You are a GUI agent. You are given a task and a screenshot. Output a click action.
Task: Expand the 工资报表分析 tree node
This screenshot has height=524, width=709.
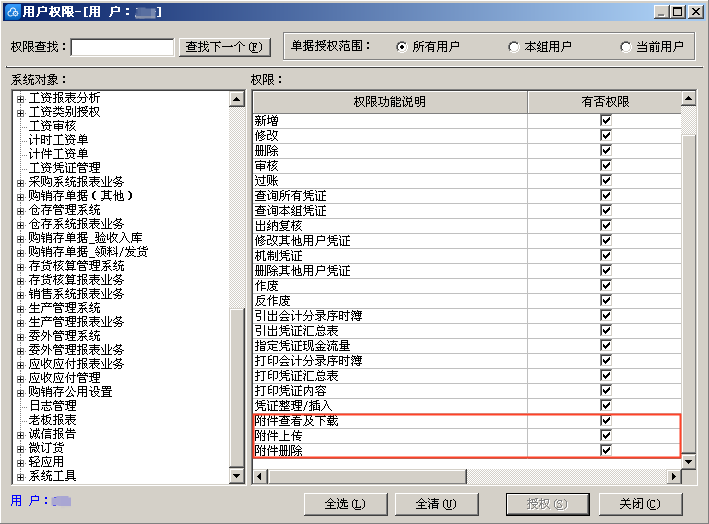point(20,98)
